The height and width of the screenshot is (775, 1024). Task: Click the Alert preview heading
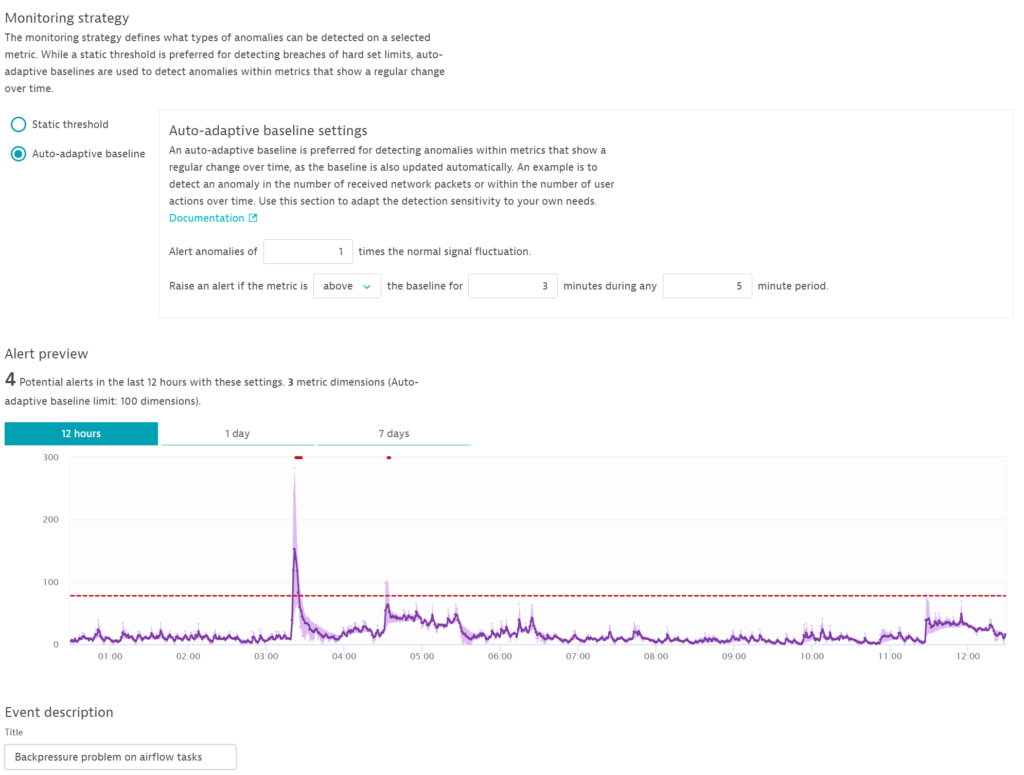point(46,354)
